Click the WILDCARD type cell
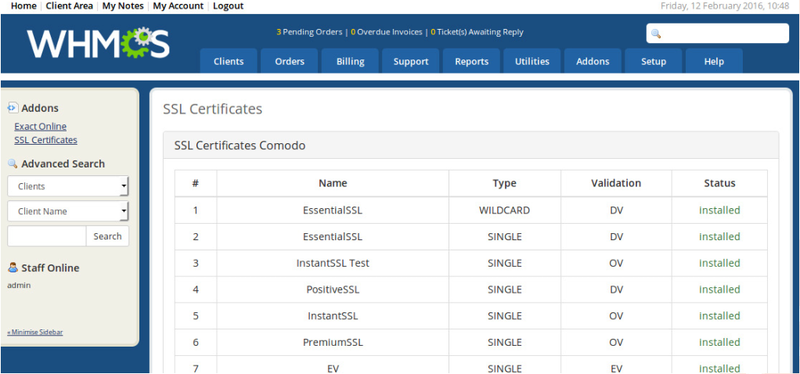The width and height of the screenshot is (800, 374). [x=505, y=210]
